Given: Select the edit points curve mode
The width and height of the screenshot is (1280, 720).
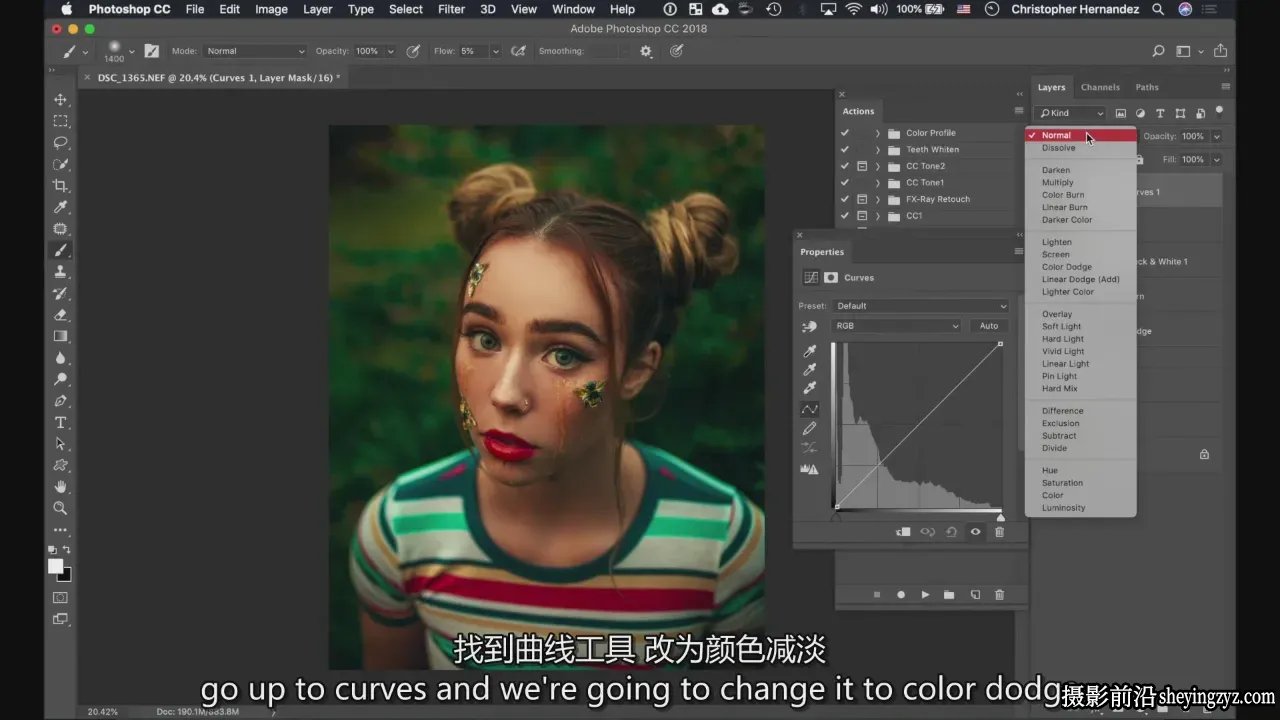Looking at the screenshot, I should point(810,409).
